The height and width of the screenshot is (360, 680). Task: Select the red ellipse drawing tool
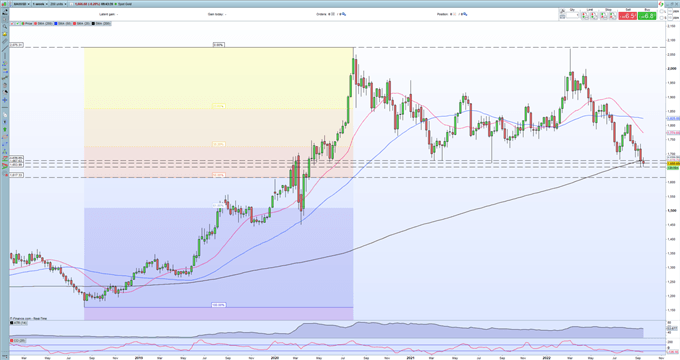5,137
